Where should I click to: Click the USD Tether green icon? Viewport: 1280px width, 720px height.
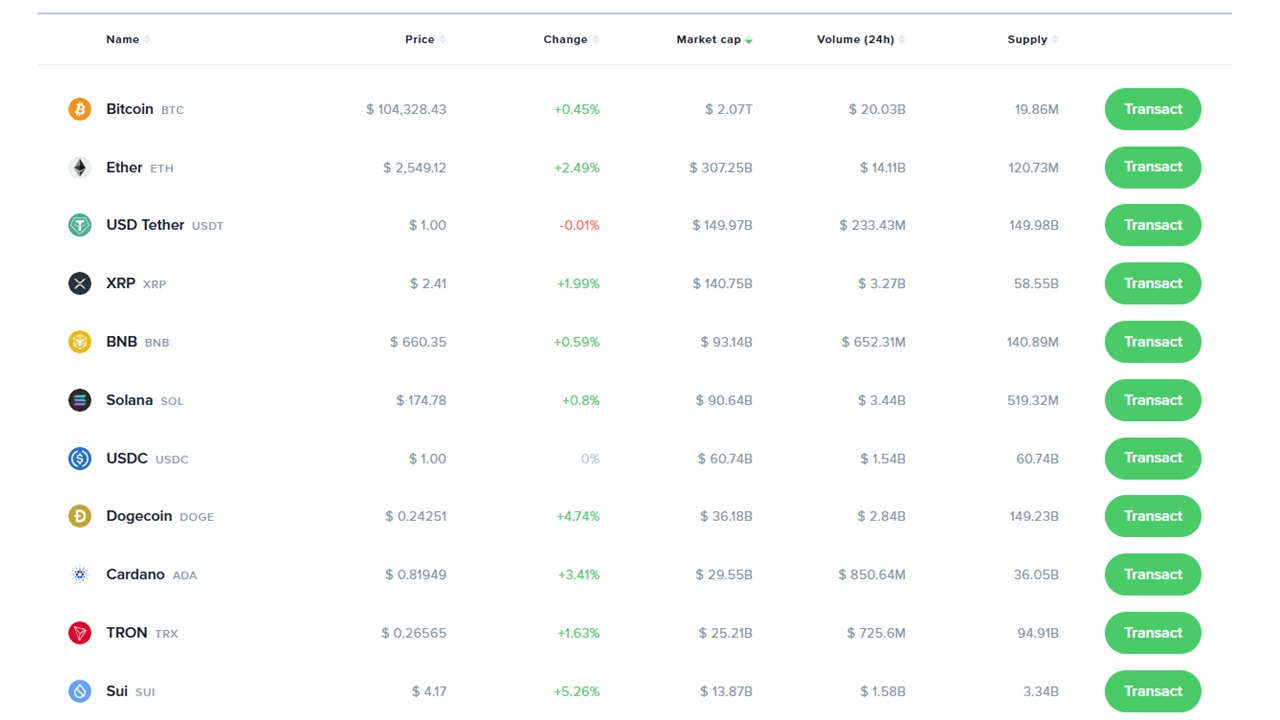point(79,225)
